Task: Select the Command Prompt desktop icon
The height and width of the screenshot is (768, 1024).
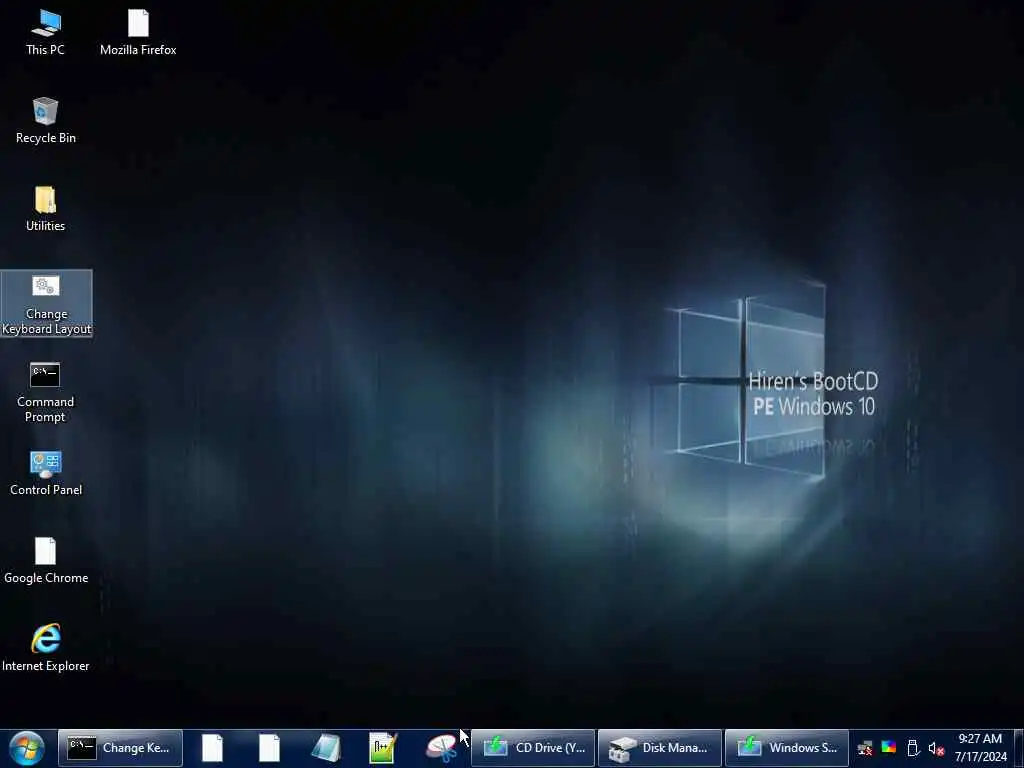Action: [45, 392]
